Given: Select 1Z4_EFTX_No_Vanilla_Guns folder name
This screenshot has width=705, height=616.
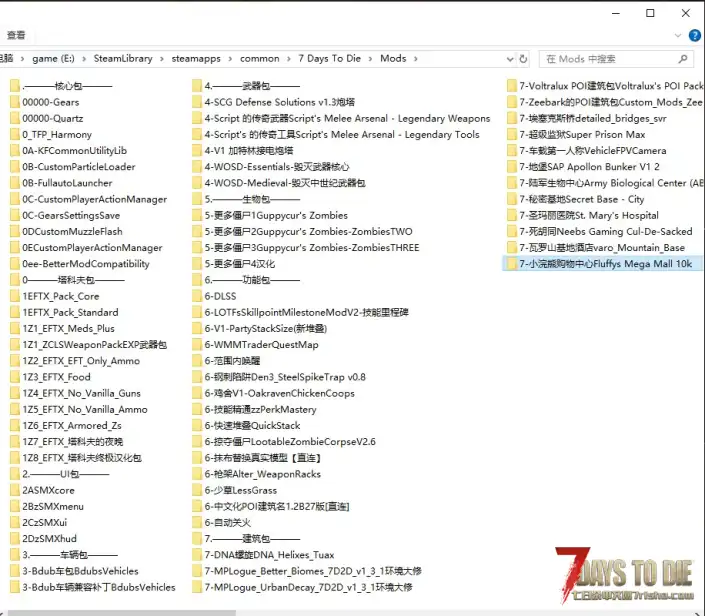Looking at the screenshot, I should 81,393.
